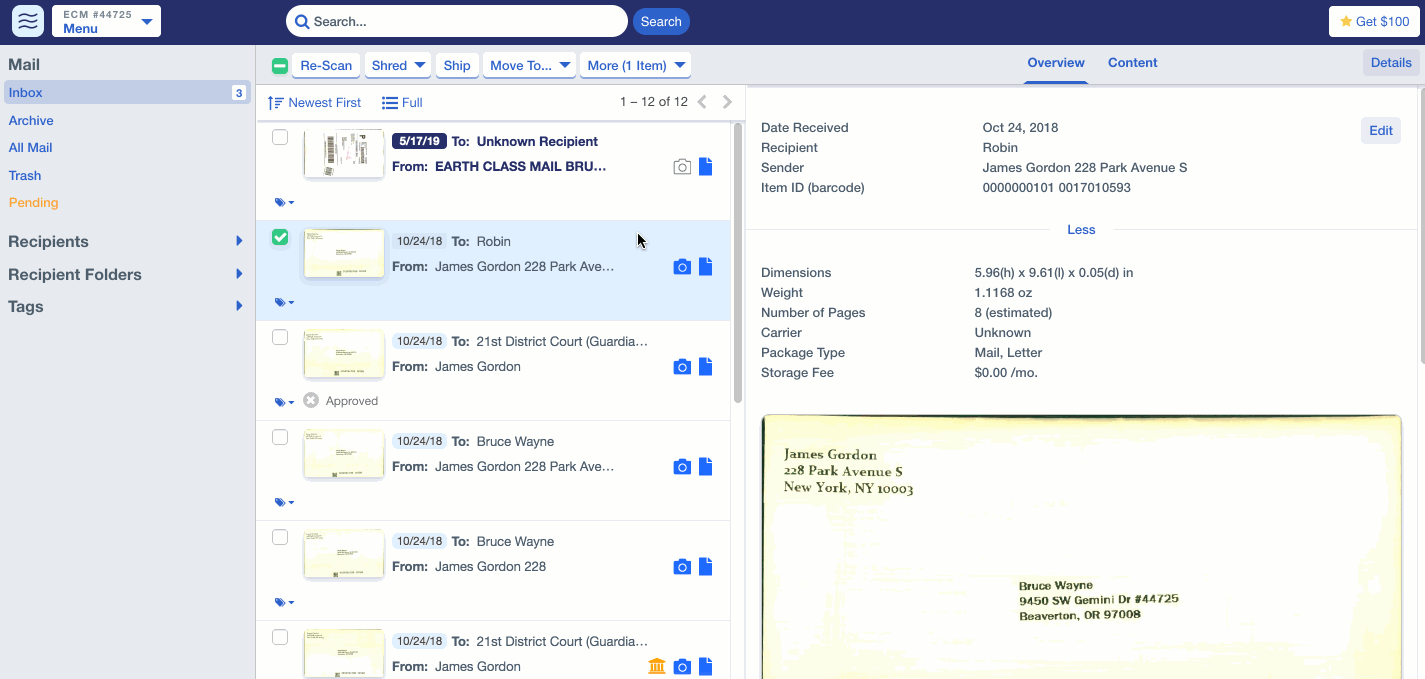This screenshot has height=679, width=1425.
Task: Select the Unknown Recipient mail item checkbox
Action: 280,137
